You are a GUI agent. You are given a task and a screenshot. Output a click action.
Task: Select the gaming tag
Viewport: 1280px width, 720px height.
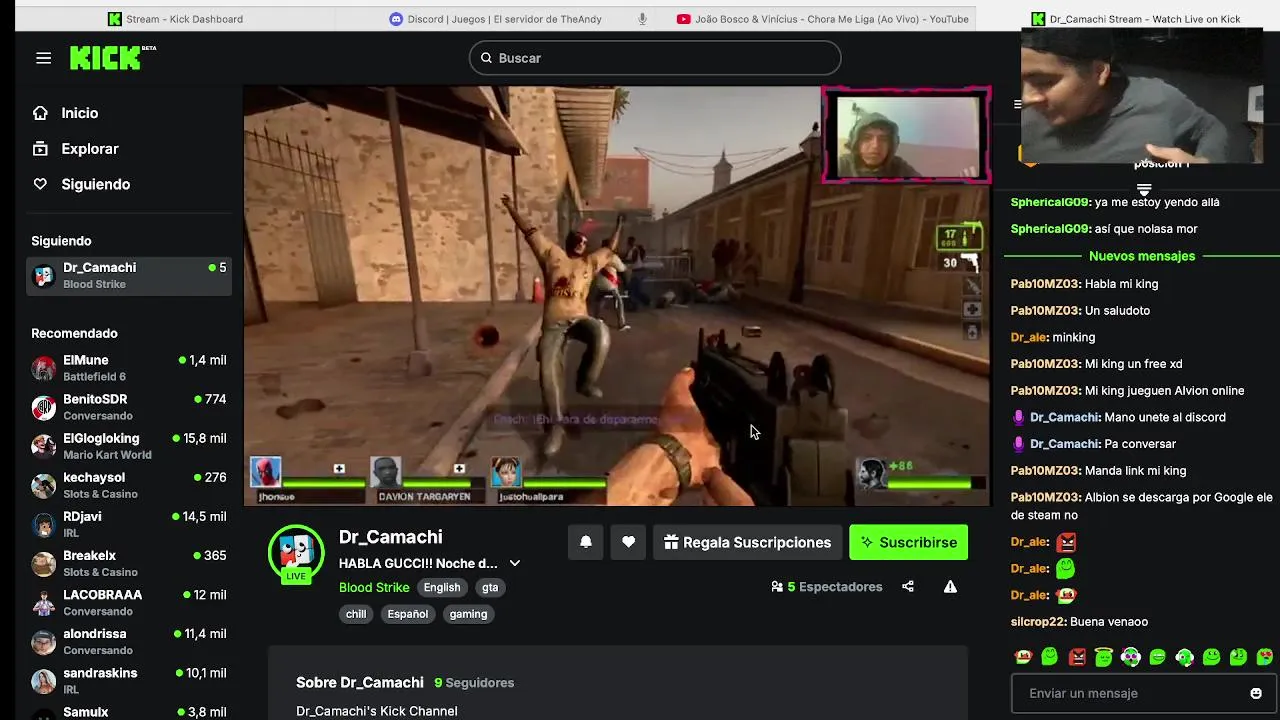[x=468, y=614]
